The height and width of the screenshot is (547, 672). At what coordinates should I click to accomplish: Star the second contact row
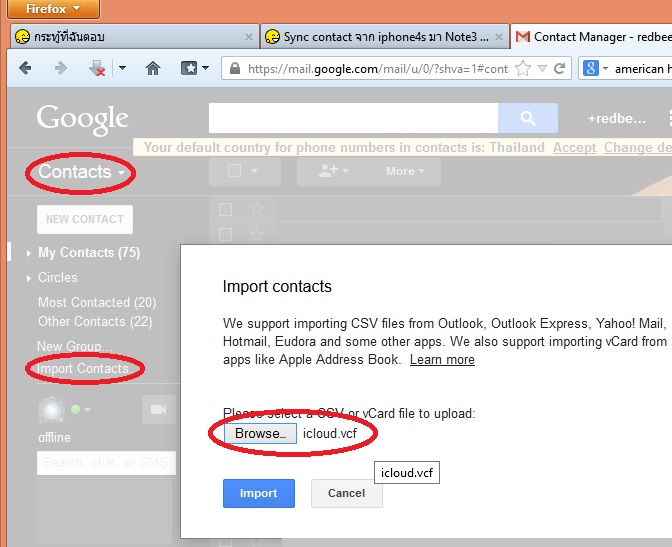257,234
